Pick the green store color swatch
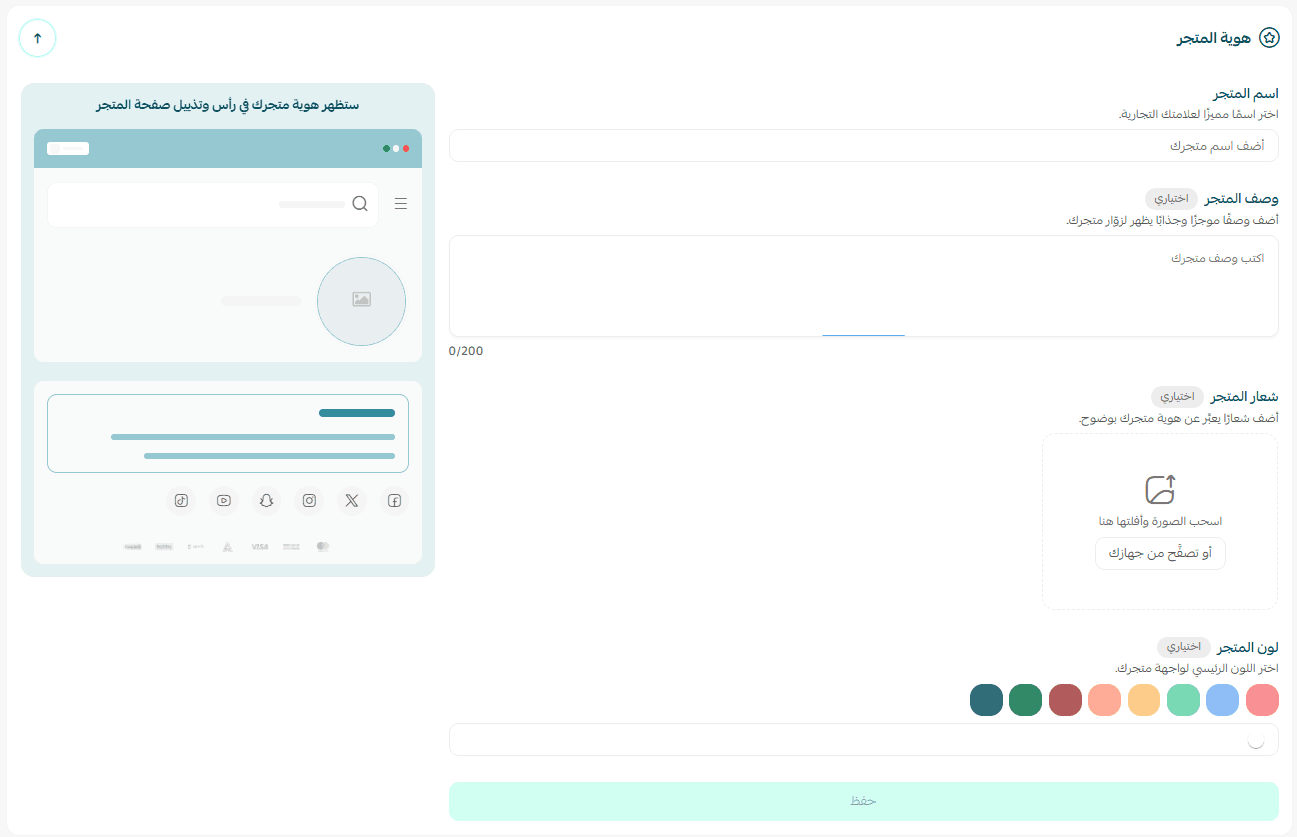Screen dimensions: 1297x837 click(x=1026, y=700)
